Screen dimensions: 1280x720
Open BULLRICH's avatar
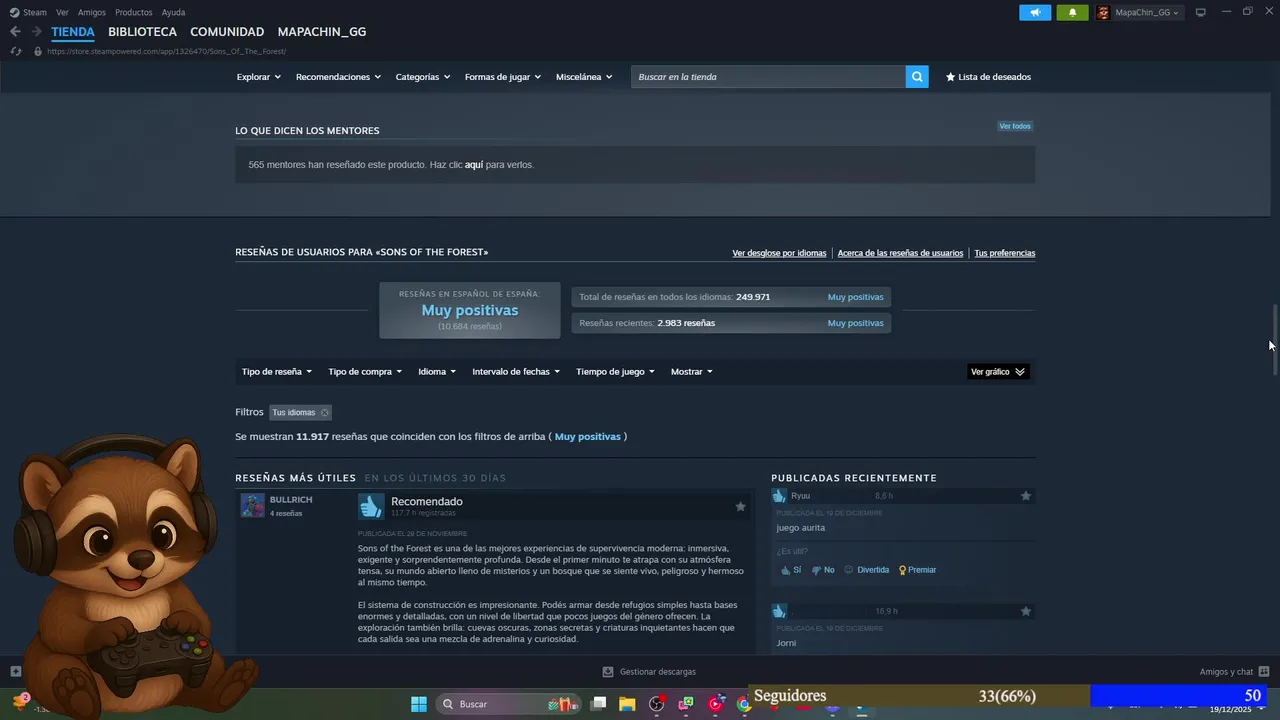(x=252, y=505)
